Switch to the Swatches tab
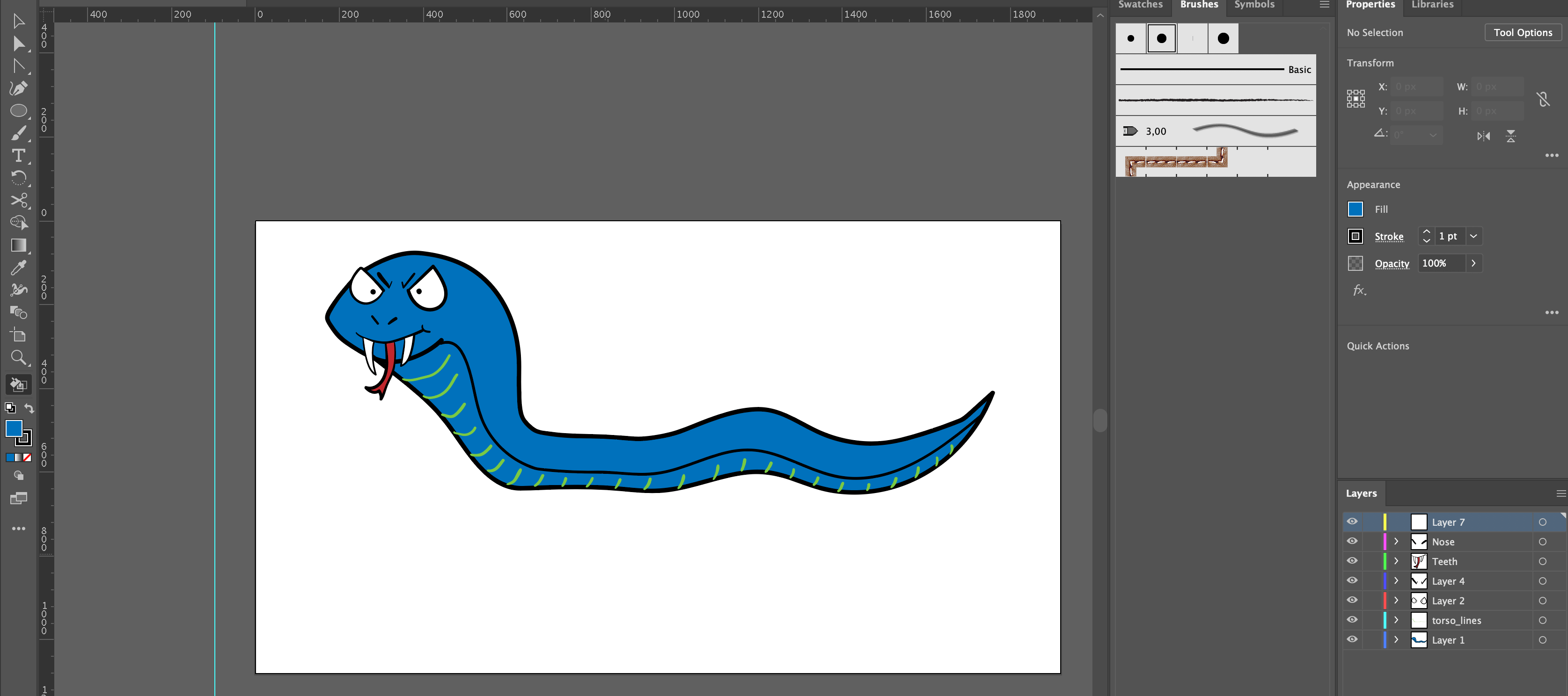The height and width of the screenshot is (696, 1568). [1140, 4]
